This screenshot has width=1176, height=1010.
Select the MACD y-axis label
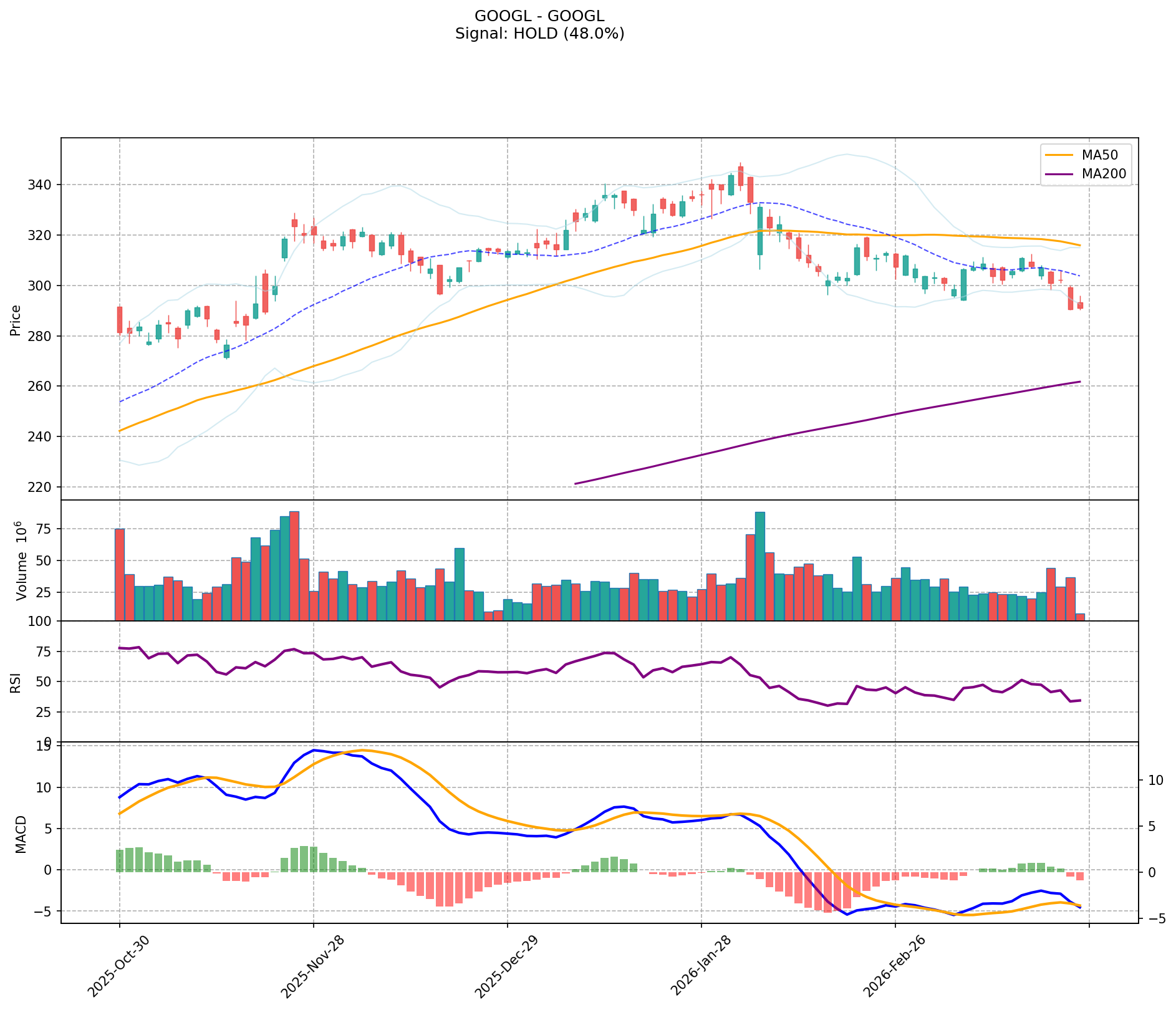(21, 834)
